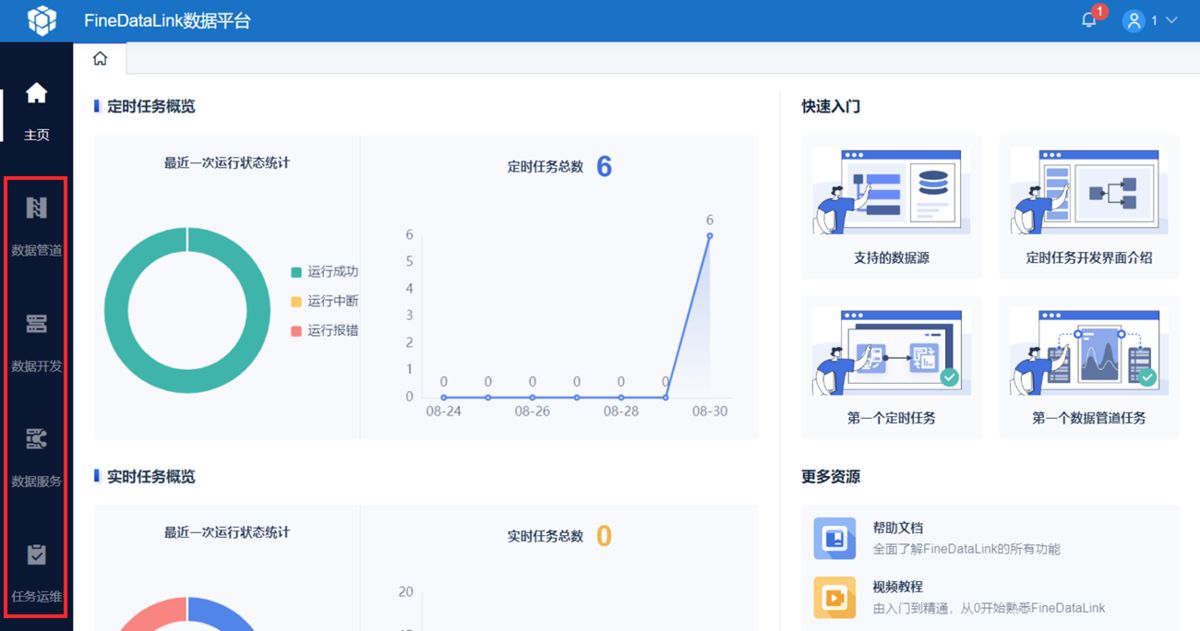Open the 支持的数据源 guide card
The height and width of the screenshot is (631, 1200).
coord(891,207)
